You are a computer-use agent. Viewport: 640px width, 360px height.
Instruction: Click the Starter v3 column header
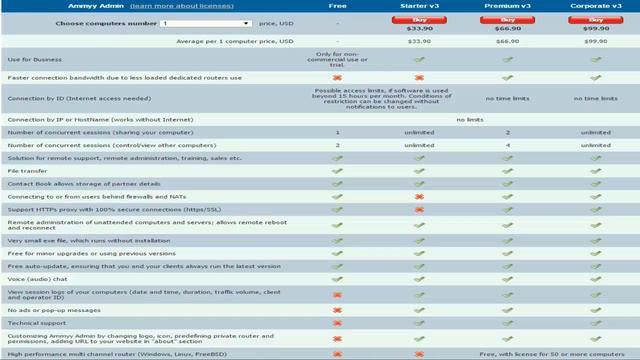click(x=419, y=6)
